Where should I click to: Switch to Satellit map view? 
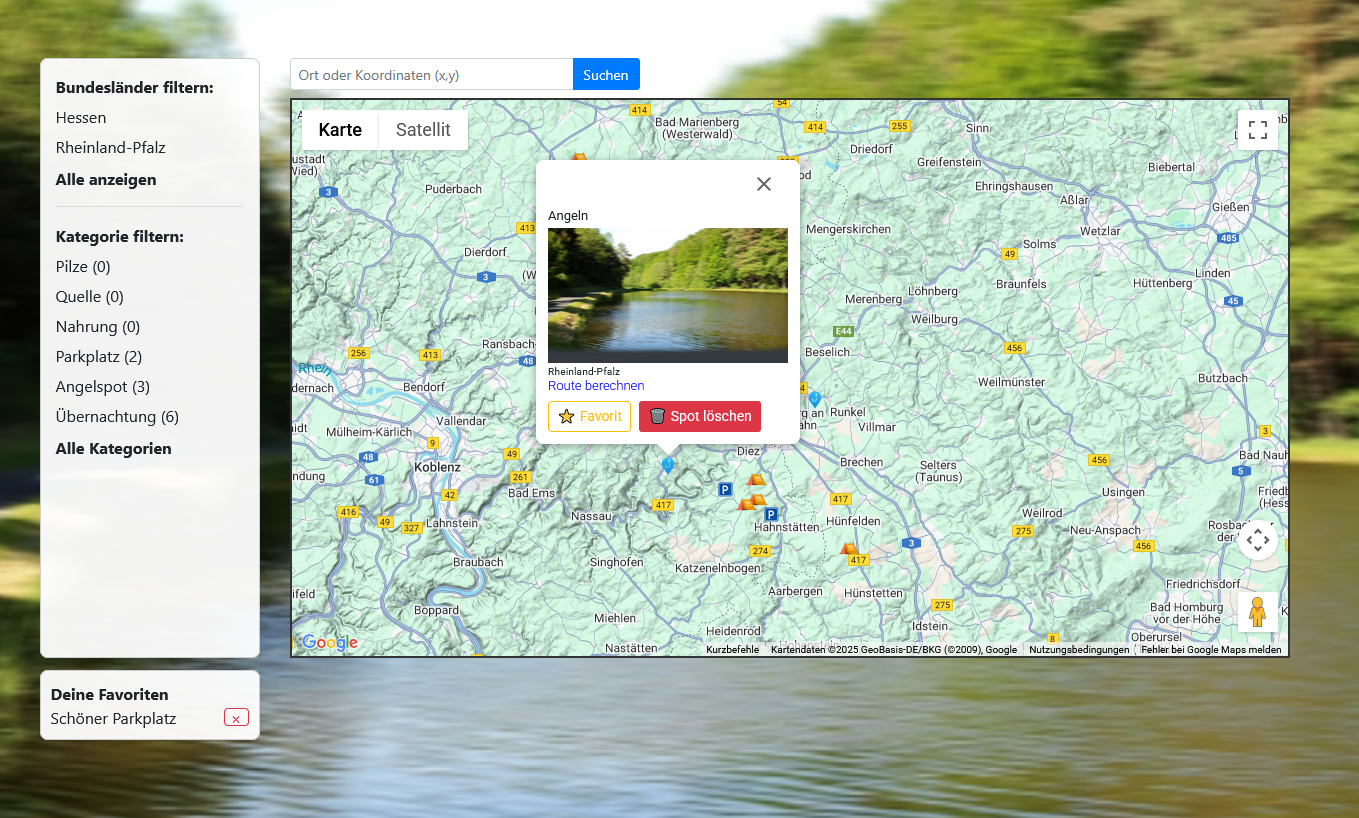pyautogui.click(x=423, y=130)
